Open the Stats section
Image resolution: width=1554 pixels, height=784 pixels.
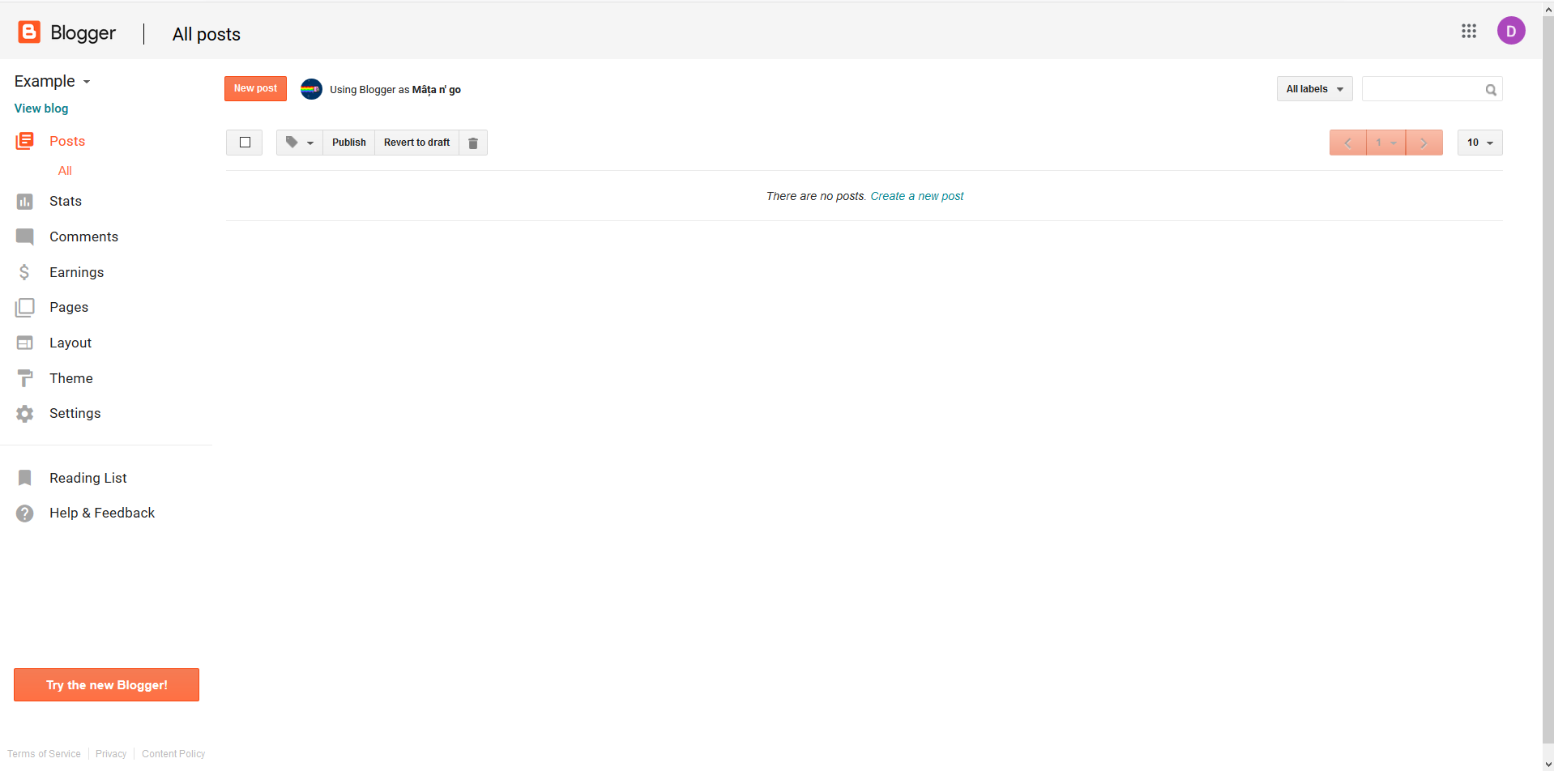click(x=66, y=201)
